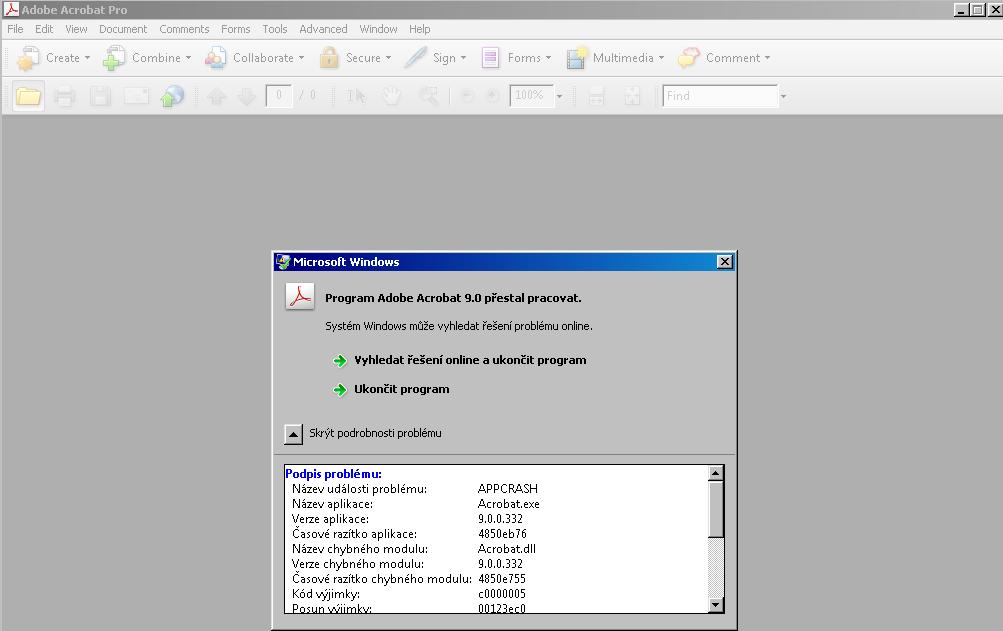Click the details scrollbar down arrow
The width and height of the screenshot is (1003, 631).
pos(716,605)
